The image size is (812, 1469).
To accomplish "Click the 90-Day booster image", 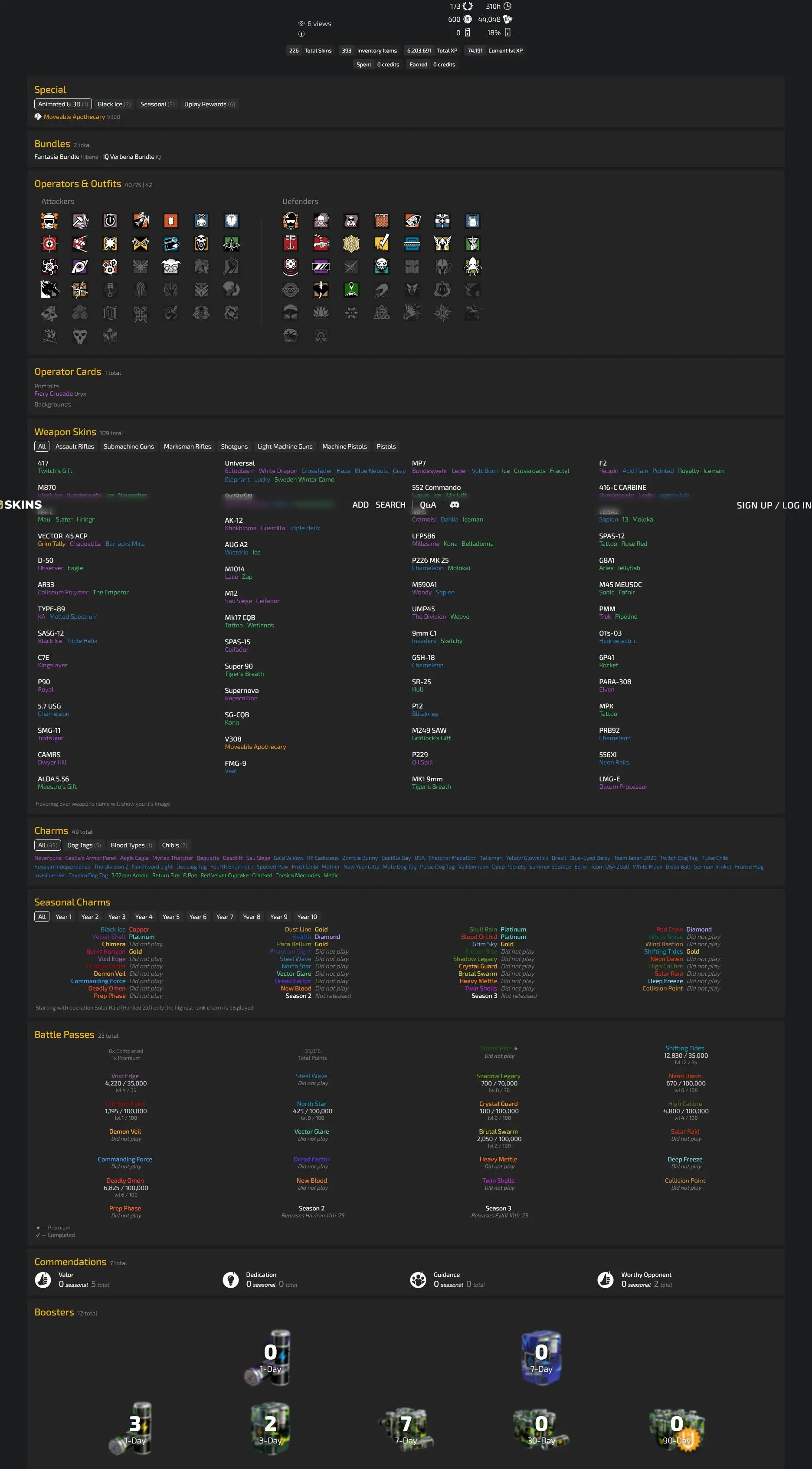I will coord(677,1430).
